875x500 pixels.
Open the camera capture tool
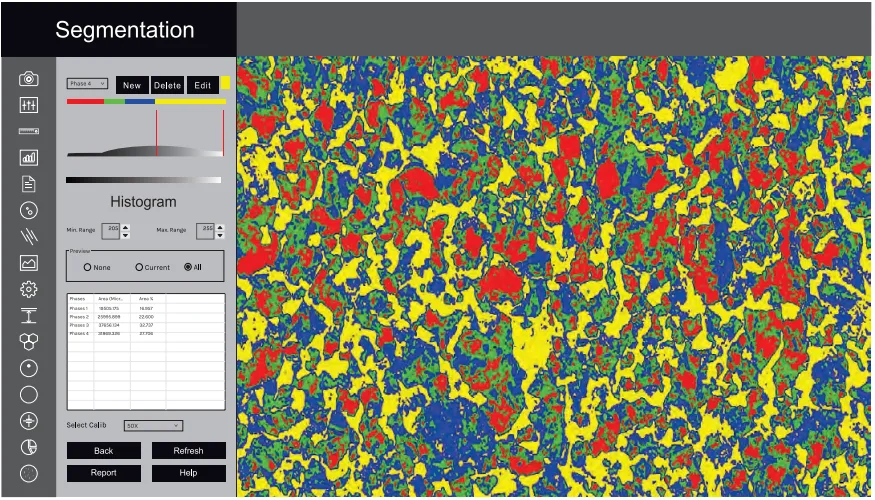(x=28, y=79)
